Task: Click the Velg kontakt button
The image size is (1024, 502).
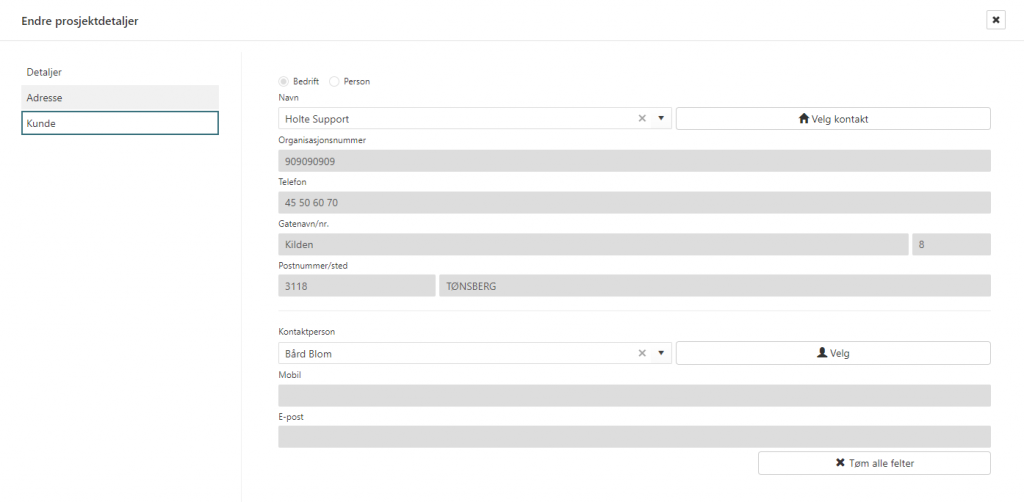Action: coord(833,119)
